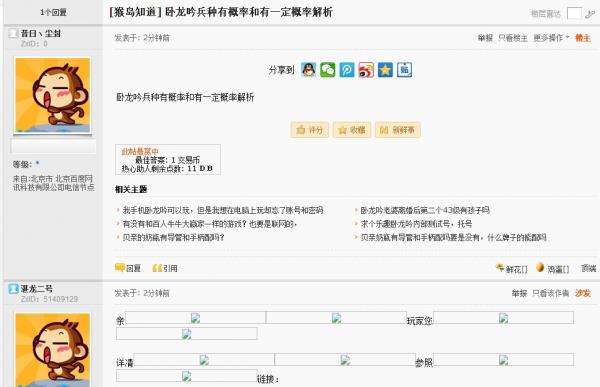600x387 pixels.
Task: Click the broken image after 玩家您
Action: coord(503,318)
